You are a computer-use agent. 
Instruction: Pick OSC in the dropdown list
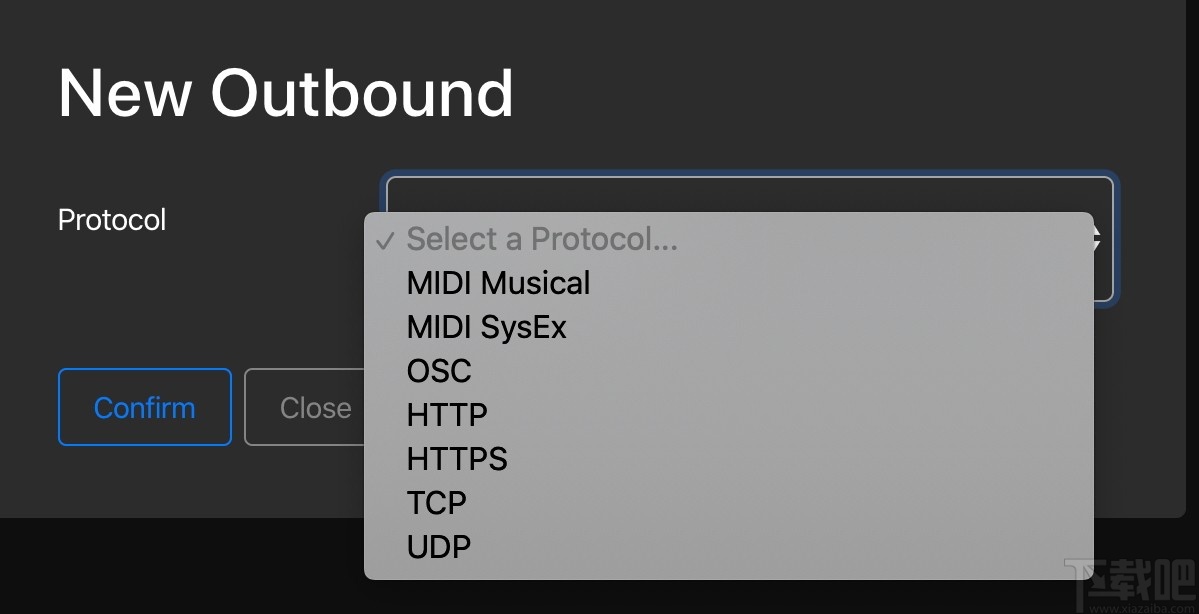439,371
